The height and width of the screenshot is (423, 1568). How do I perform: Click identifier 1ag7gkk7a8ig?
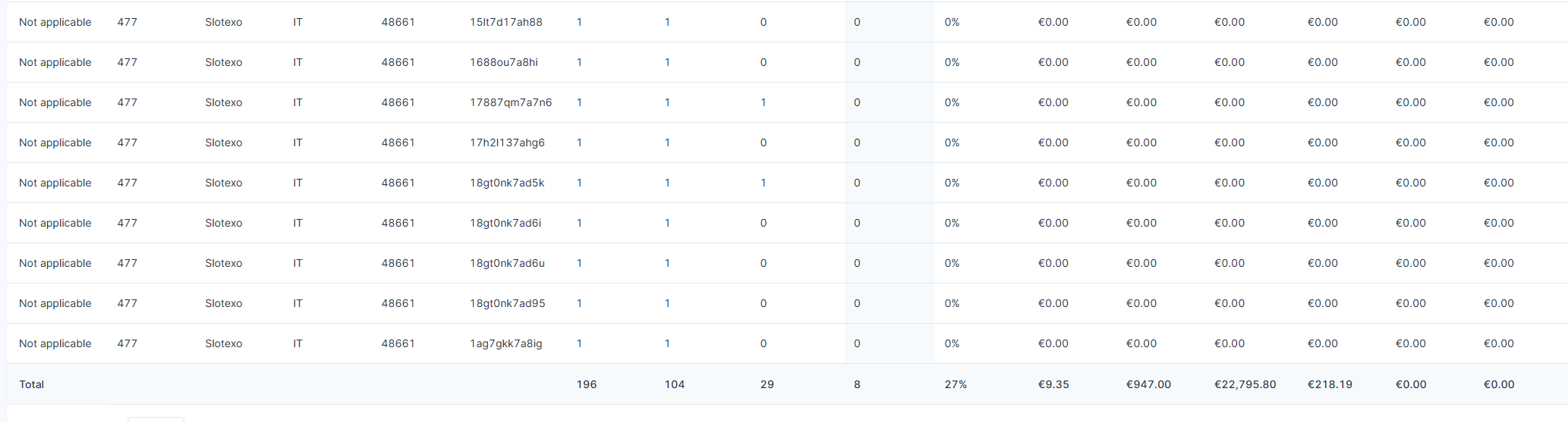tap(506, 343)
